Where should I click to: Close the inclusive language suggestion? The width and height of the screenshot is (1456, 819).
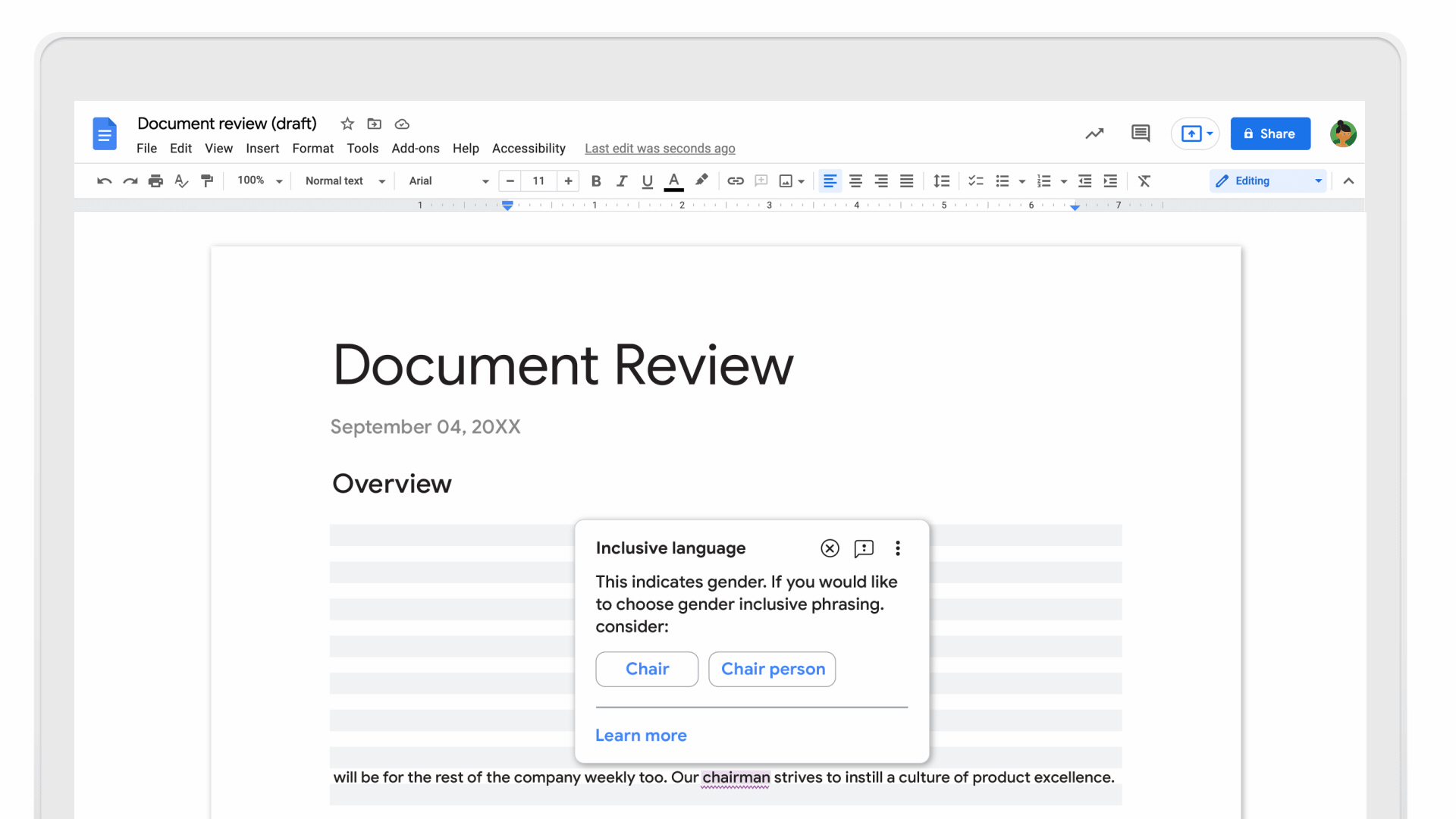[830, 548]
